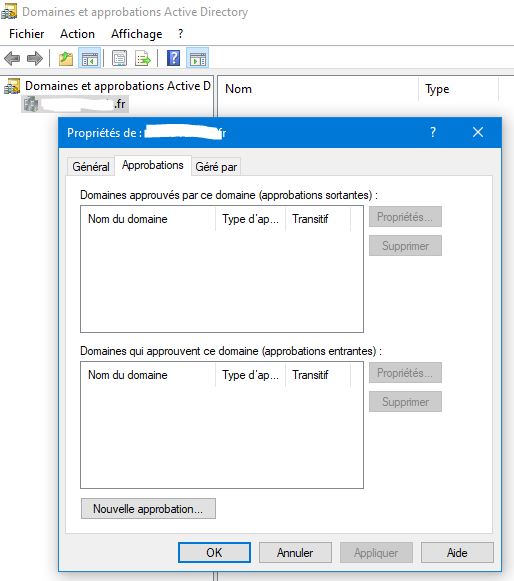Select the root node Domaines et approbations Active Directory
This screenshot has height=581, width=514.
(107, 86)
